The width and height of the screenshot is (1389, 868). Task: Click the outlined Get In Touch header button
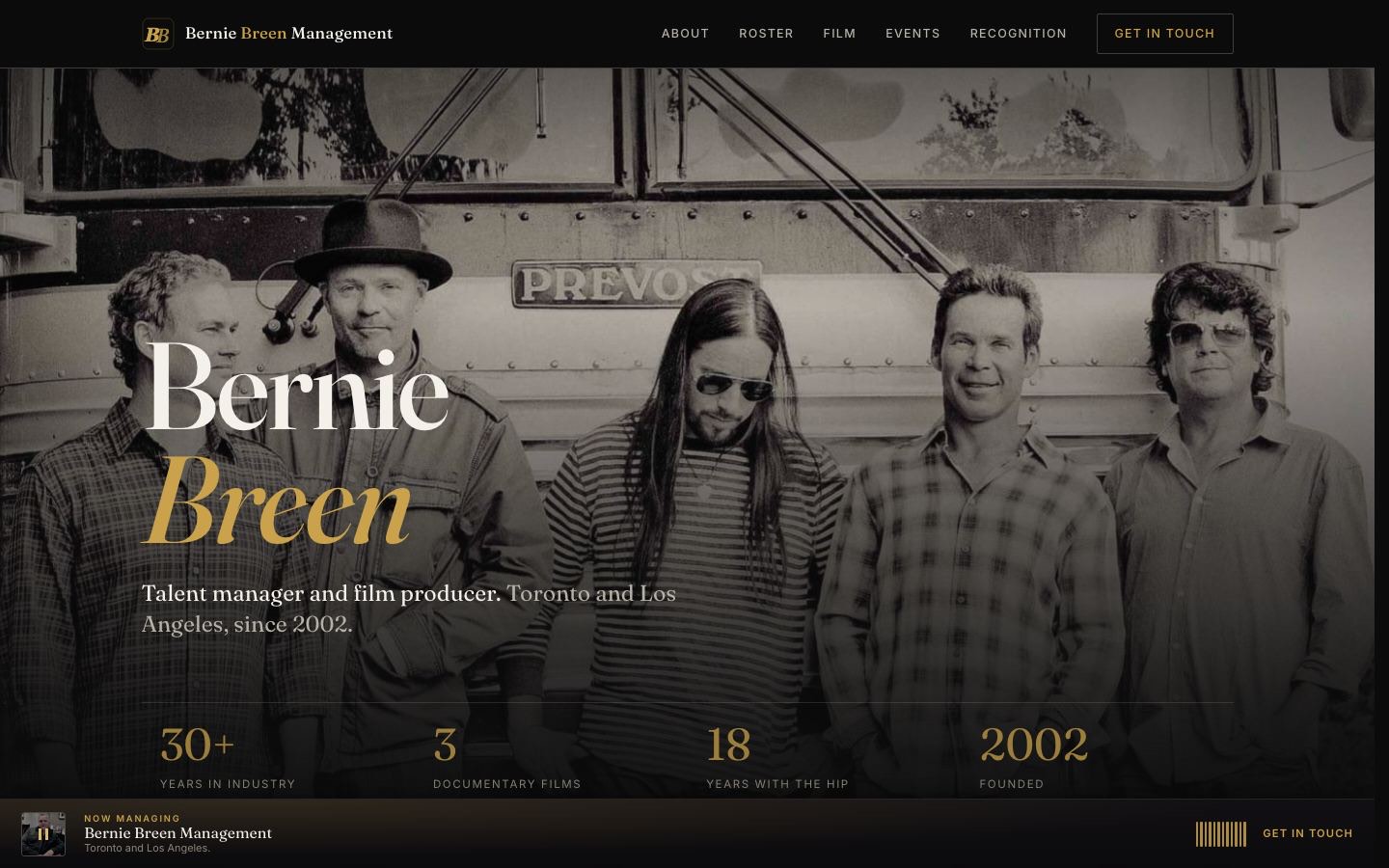pos(1164,34)
